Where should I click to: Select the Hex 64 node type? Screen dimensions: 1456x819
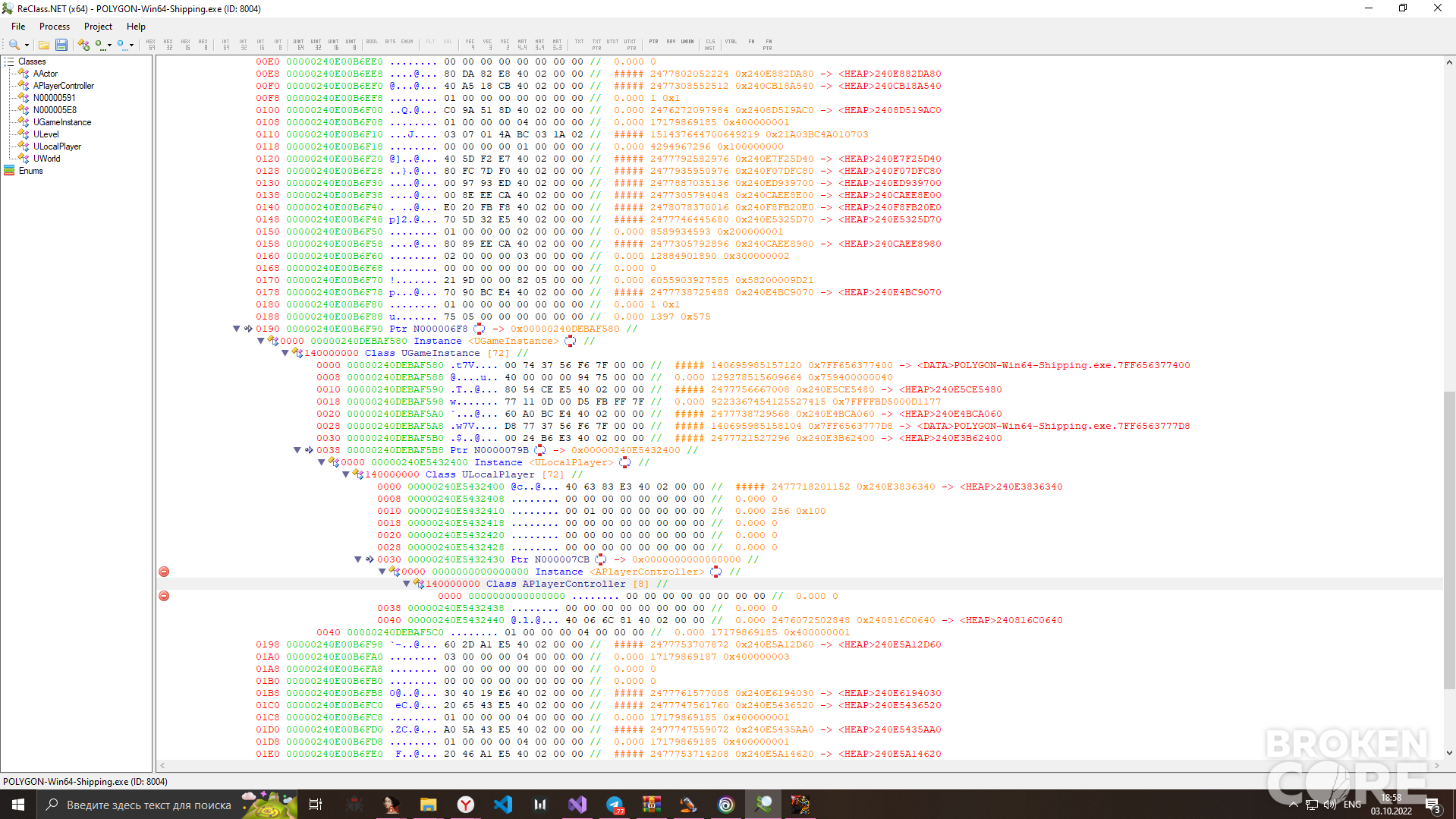click(x=151, y=45)
